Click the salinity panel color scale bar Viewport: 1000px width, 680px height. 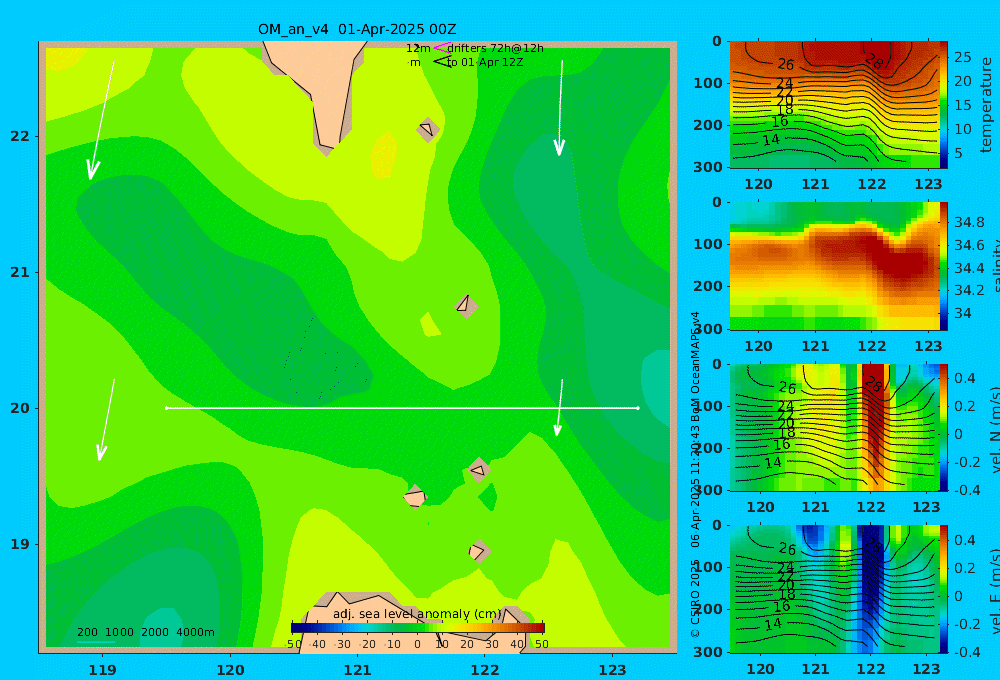click(944, 266)
